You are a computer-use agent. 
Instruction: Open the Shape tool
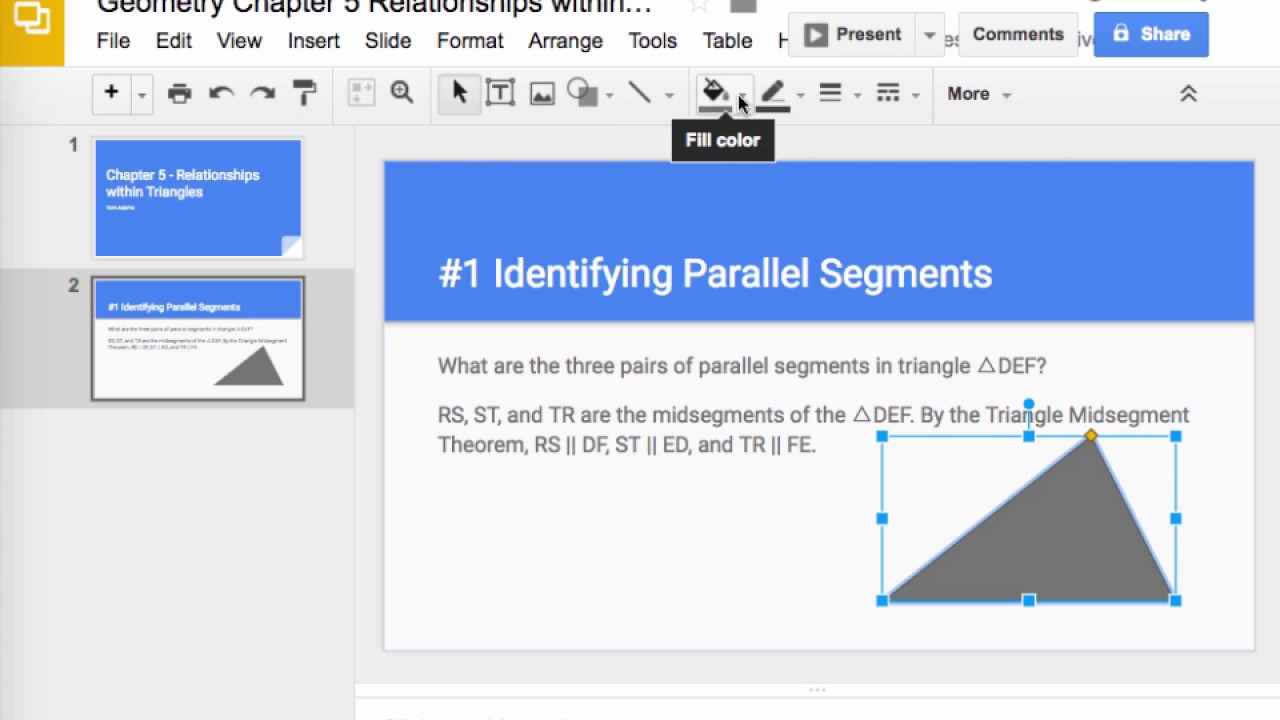[x=583, y=93]
